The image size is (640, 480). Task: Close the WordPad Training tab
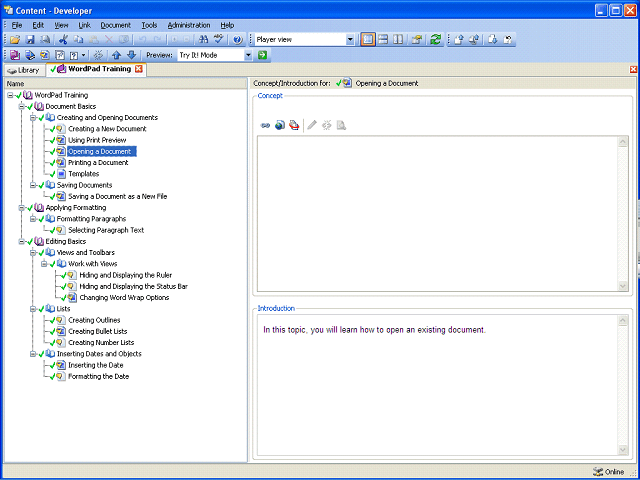(139, 69)
